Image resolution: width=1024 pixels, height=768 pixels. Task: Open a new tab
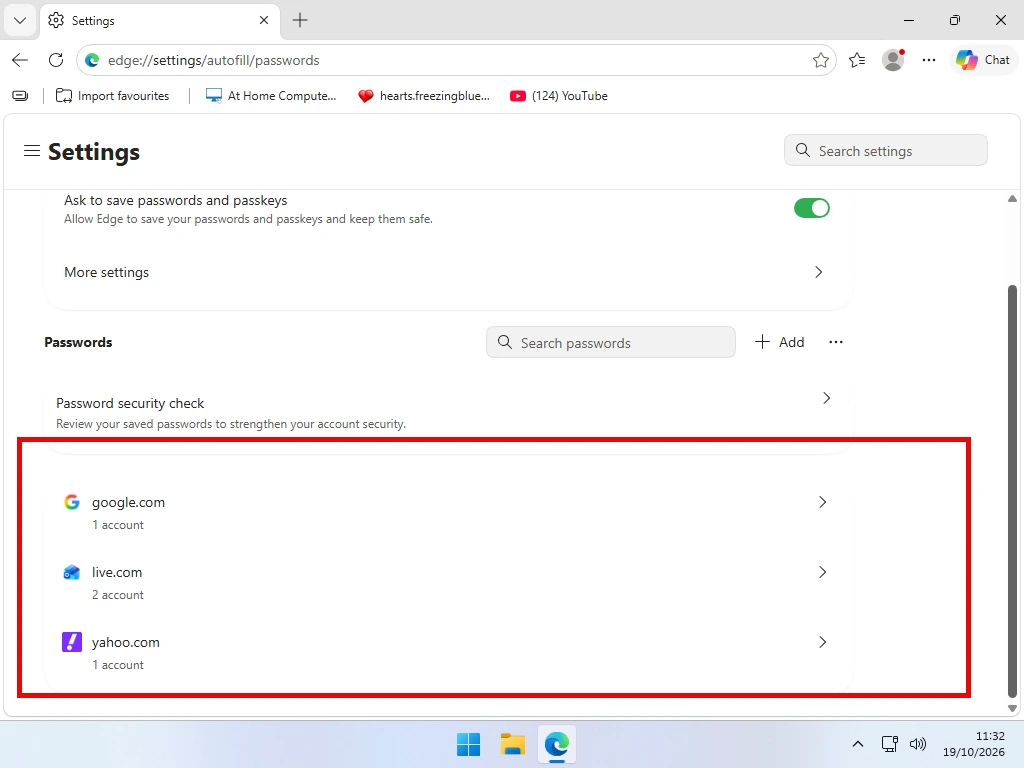300,20
